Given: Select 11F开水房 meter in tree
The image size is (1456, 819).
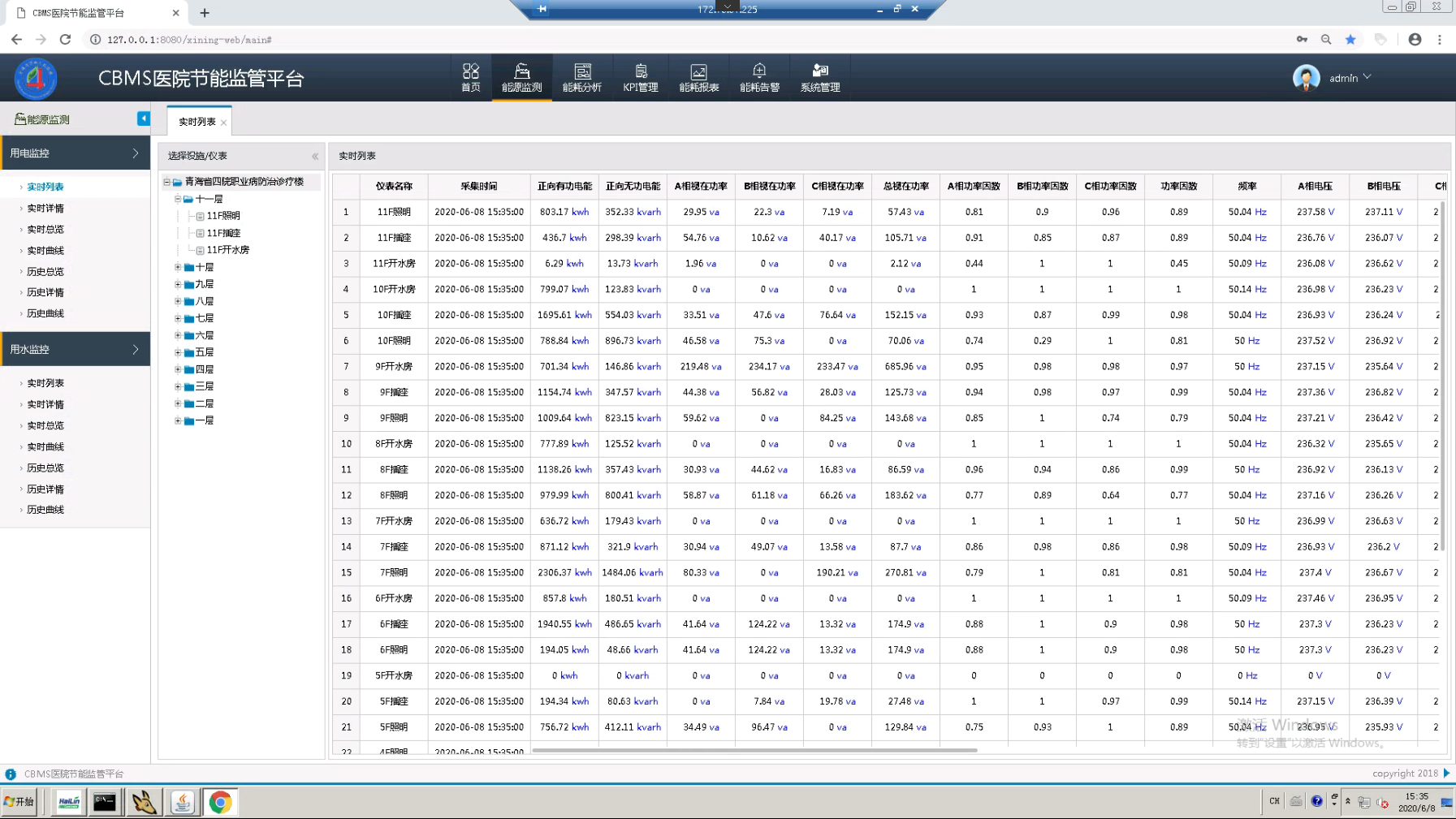Looking at the screenshot, I should 227,250.
